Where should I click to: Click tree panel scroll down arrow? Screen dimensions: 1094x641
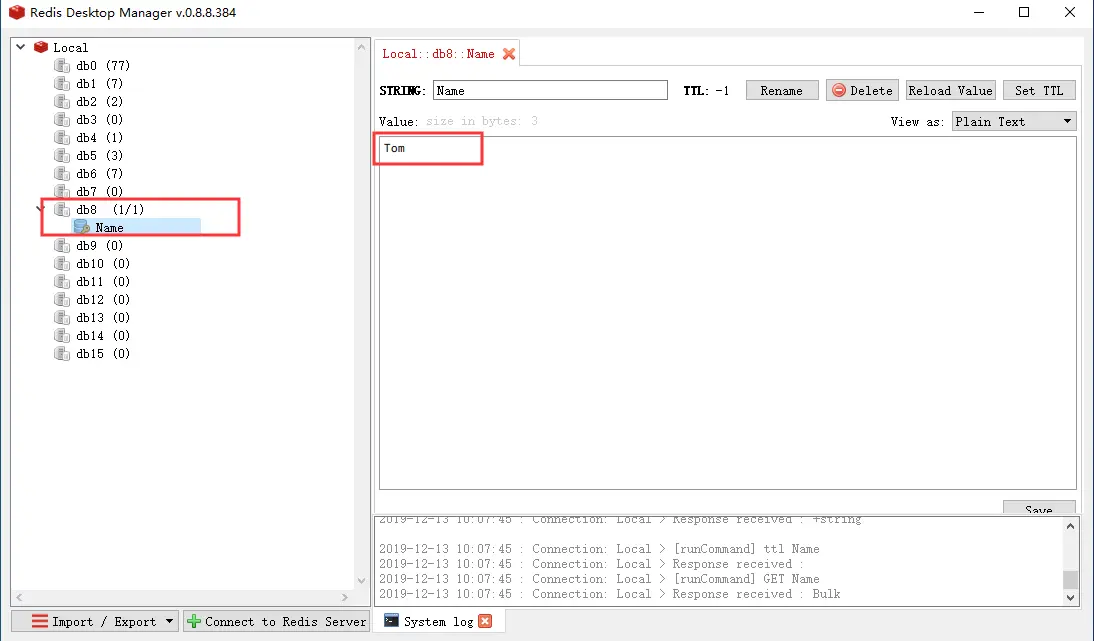tap(361, 580)
